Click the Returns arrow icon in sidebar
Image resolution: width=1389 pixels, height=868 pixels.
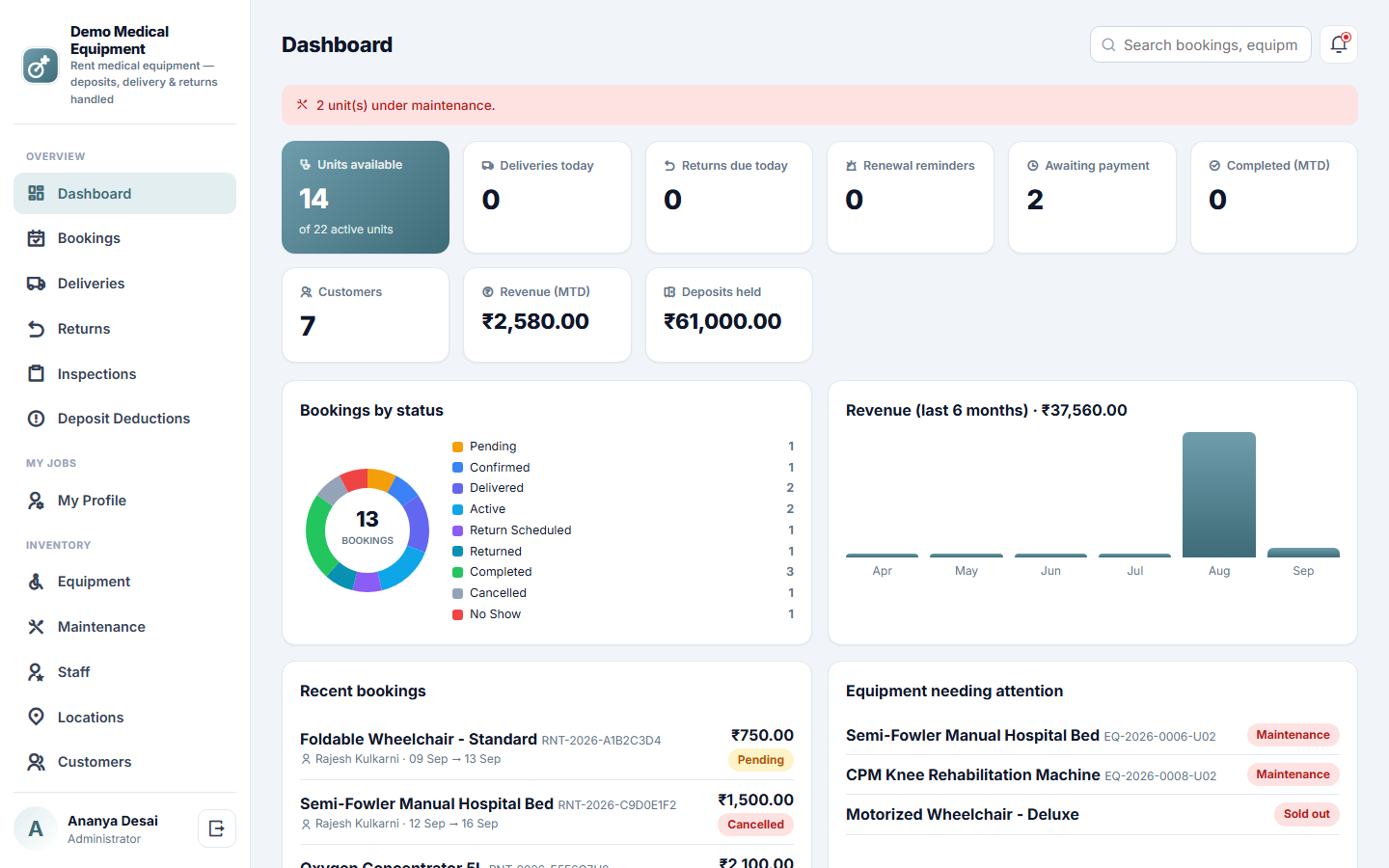pos(37,329)
